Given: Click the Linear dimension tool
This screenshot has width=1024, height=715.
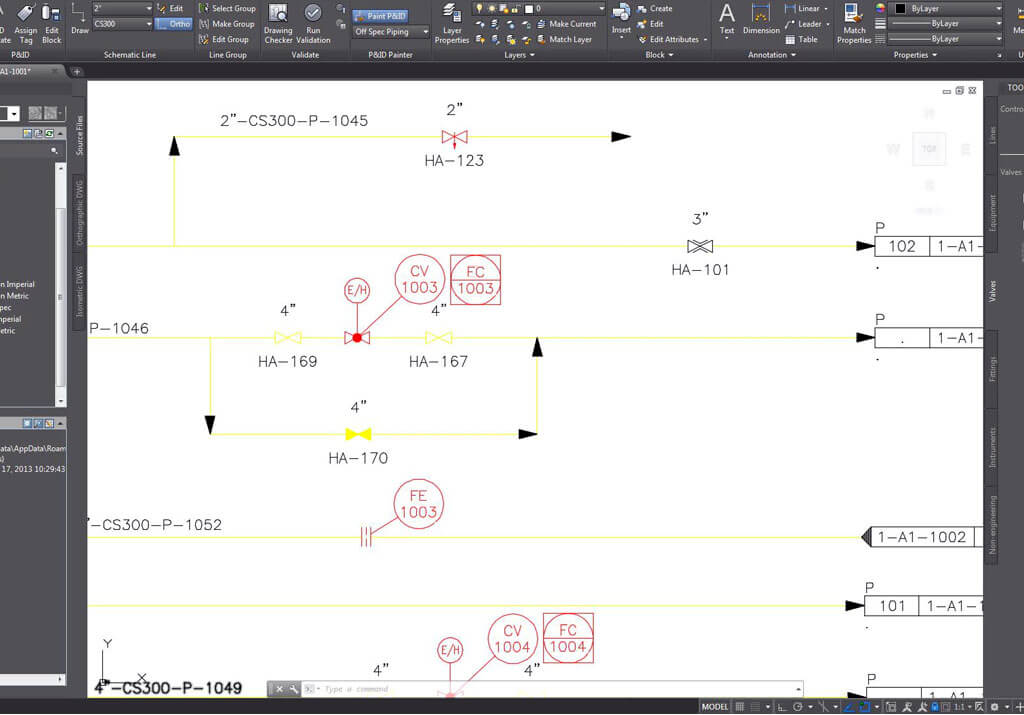Looking at the screenshot, I should click(x=803, y=8).
